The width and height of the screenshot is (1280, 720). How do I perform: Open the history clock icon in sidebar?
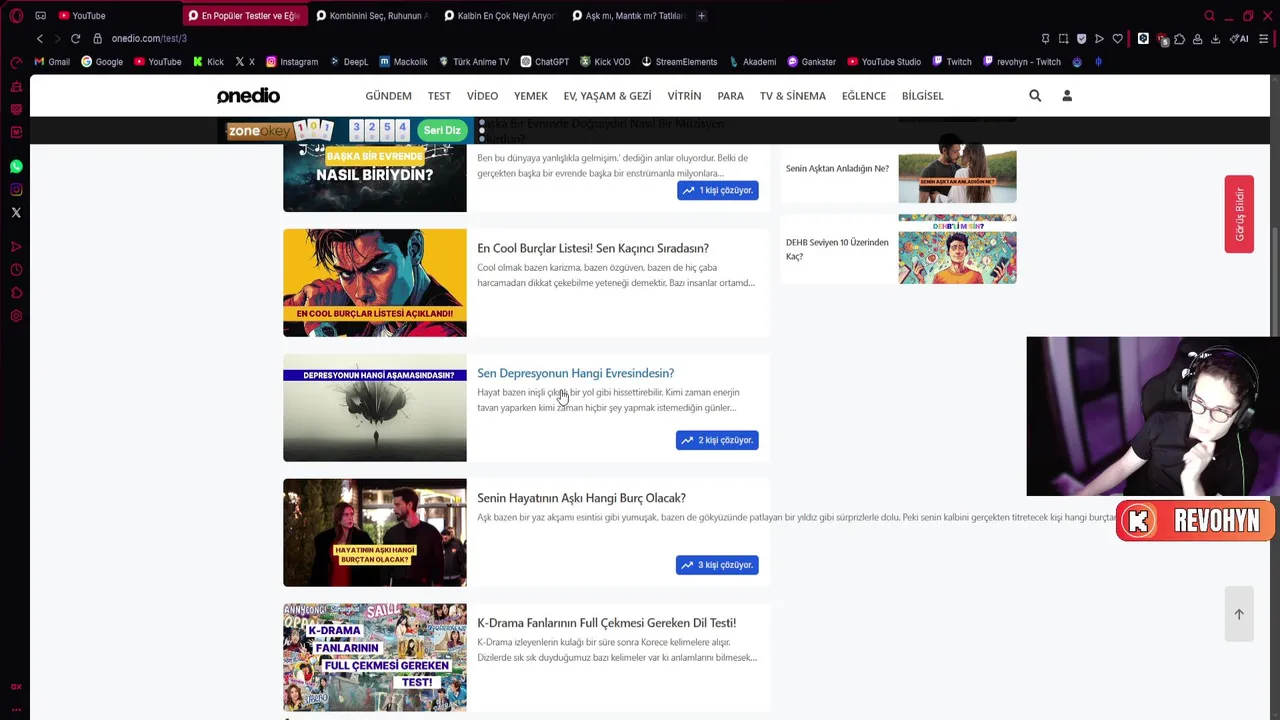click(16, 270)
